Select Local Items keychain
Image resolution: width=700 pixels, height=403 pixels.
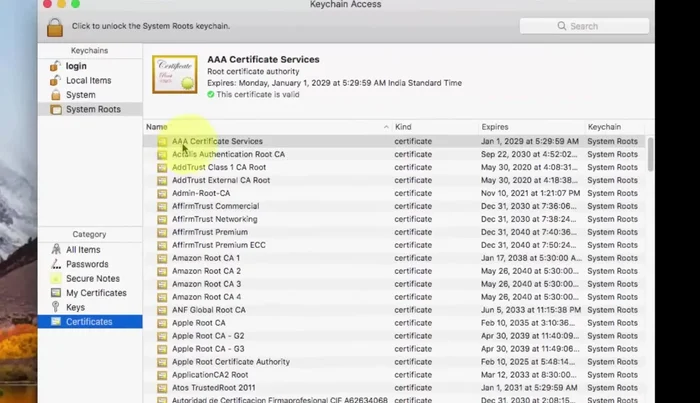(88, 80)
